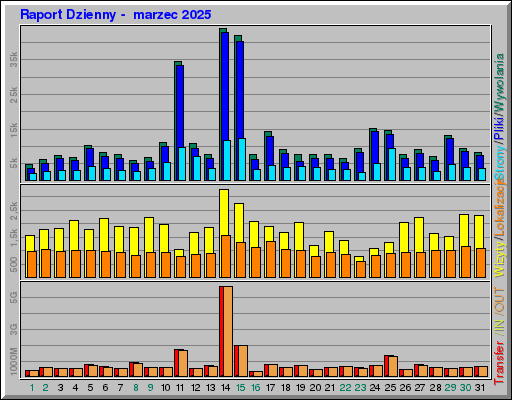The height and width of the screenshot is (400, 512).
Task: Click the blue 'Pliki' legend label
Action: [x=499, y=128]
